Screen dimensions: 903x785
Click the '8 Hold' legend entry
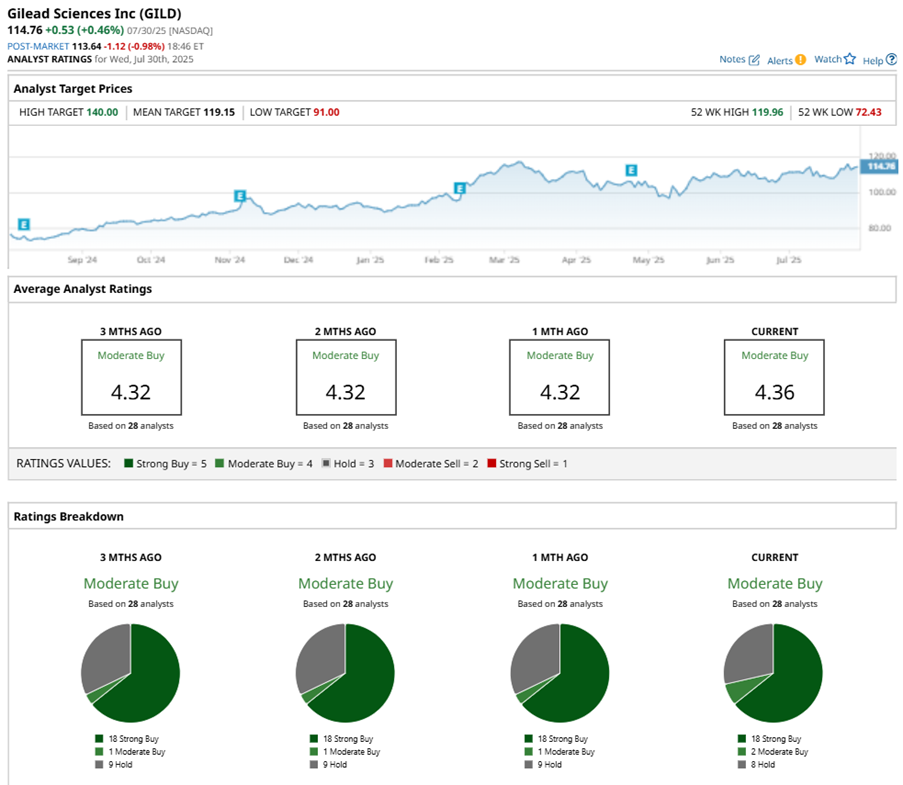pos(757,764)
